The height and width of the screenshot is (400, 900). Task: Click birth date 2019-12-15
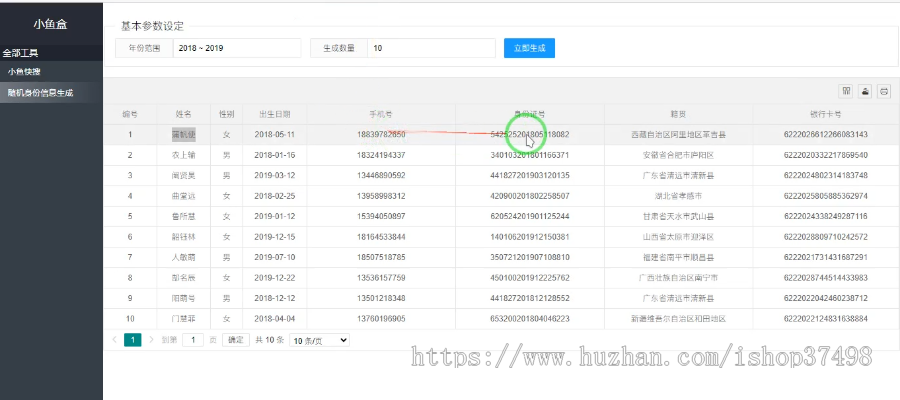[x=274, y=237]
